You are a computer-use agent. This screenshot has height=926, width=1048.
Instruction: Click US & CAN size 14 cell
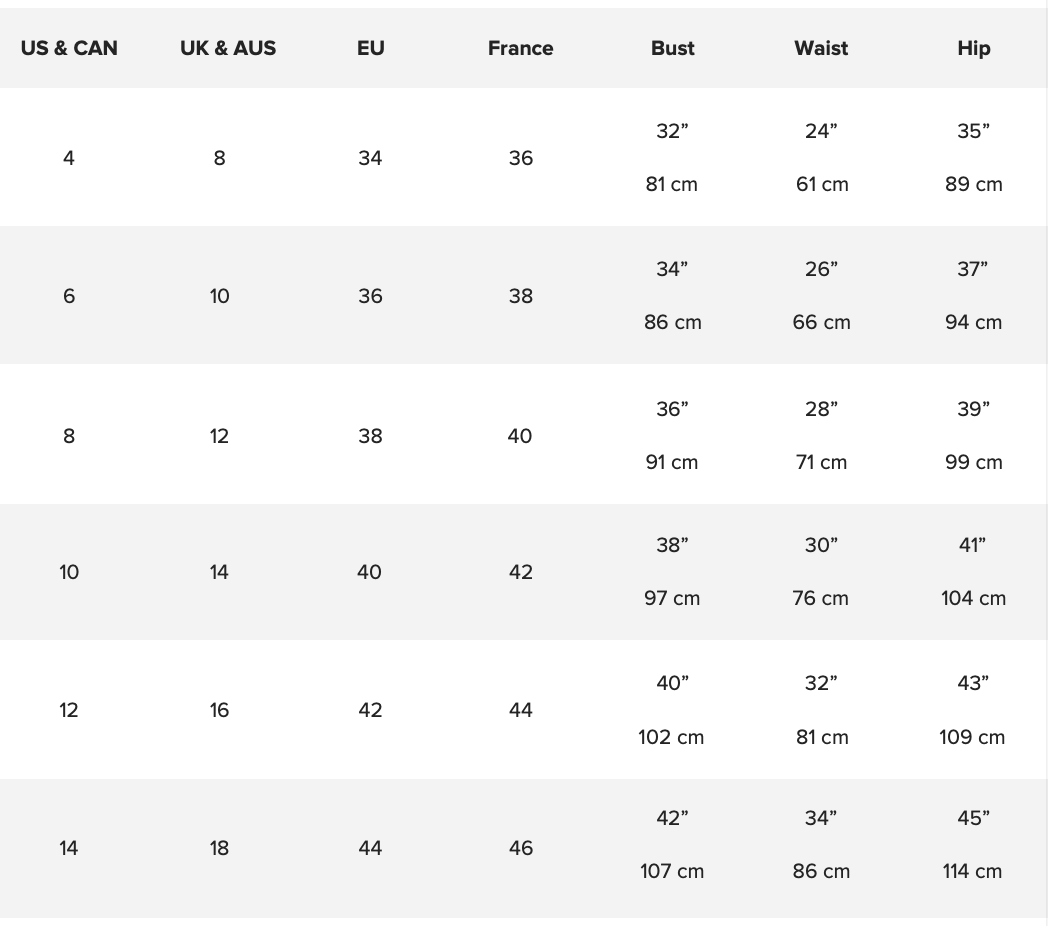[69, 848]
